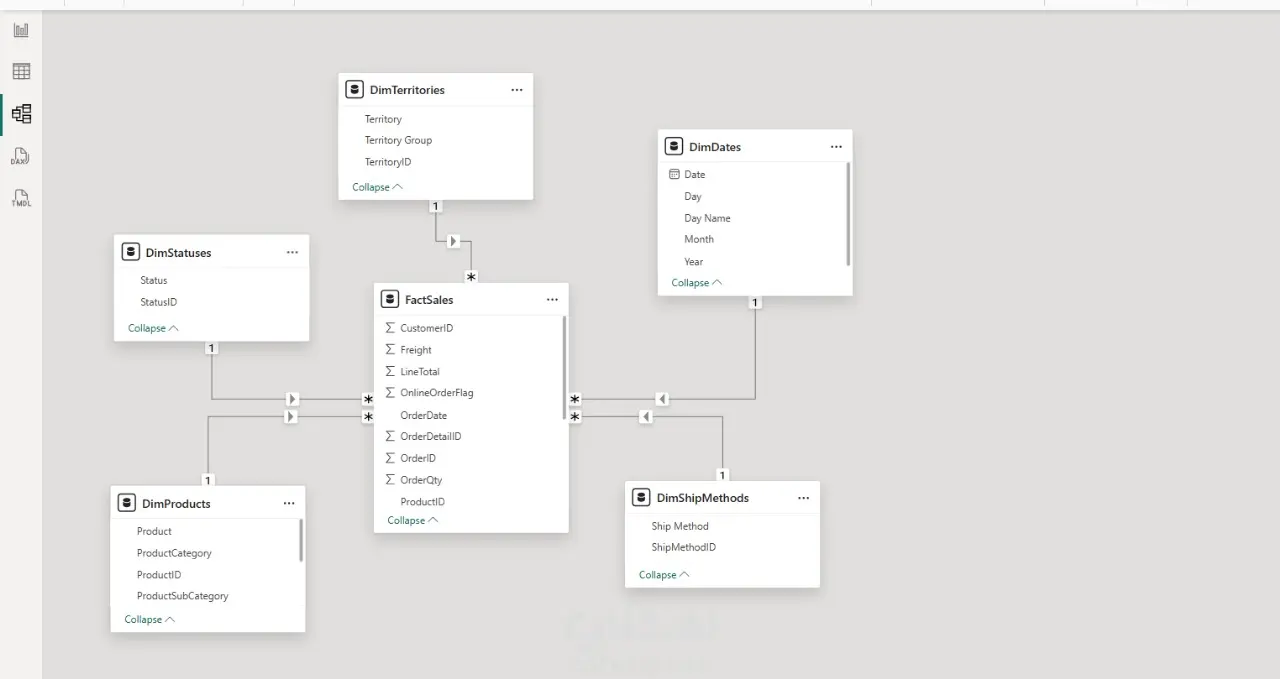Screen dimensions: 1280x679
Task: Collapse the DimTerritories table card
Action: [x=377, y=187]
